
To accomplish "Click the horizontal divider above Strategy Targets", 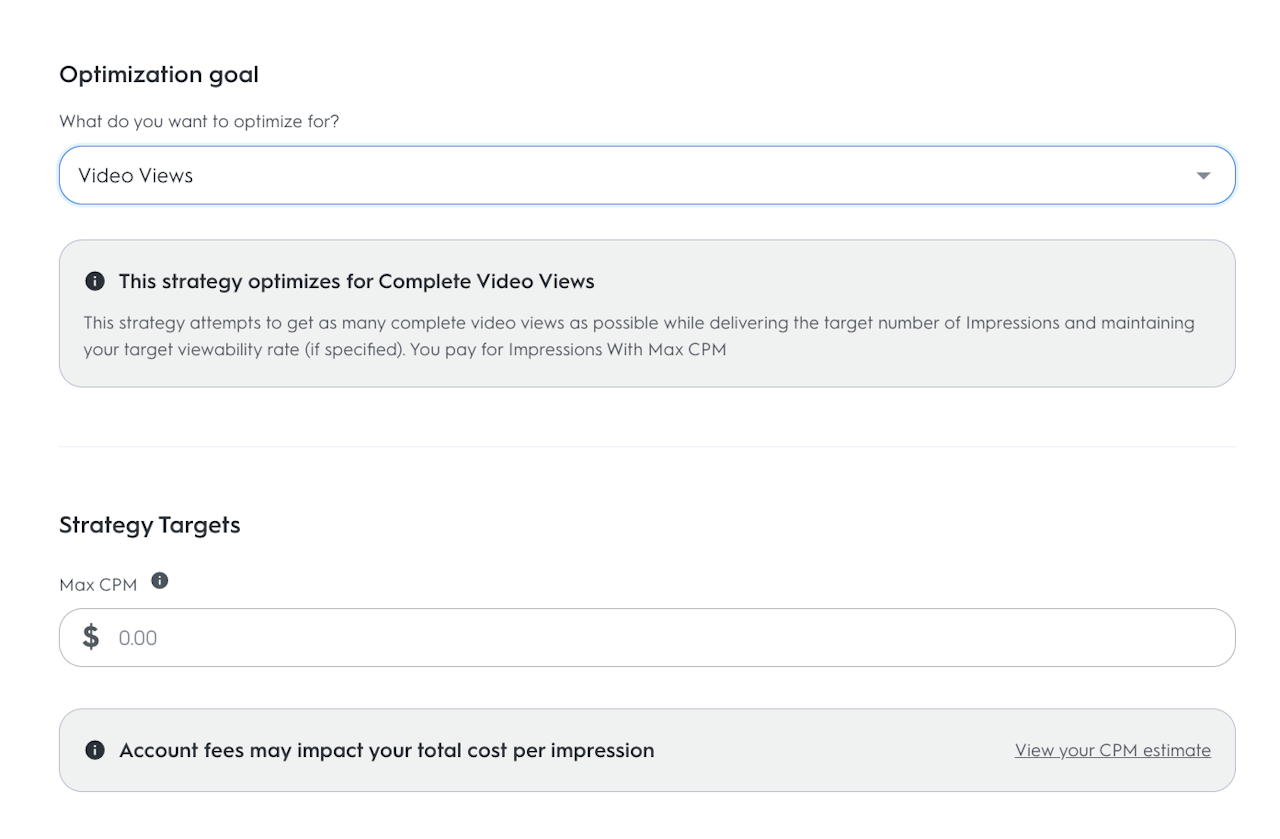I will pos(646,446).
